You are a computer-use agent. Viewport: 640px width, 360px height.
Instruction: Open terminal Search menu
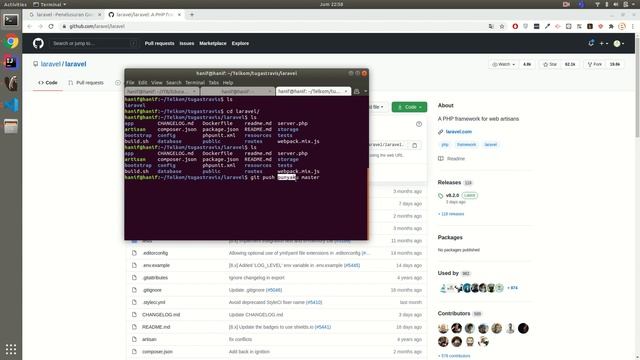pos(173,82)
